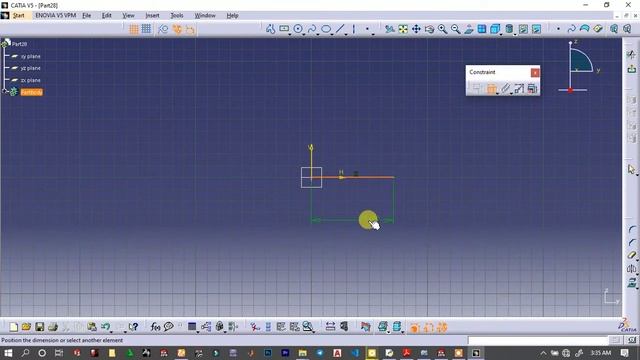Click the New document icon
This screenshot has height=360, width=640.
pyautogui.click(x=13, y=327)
